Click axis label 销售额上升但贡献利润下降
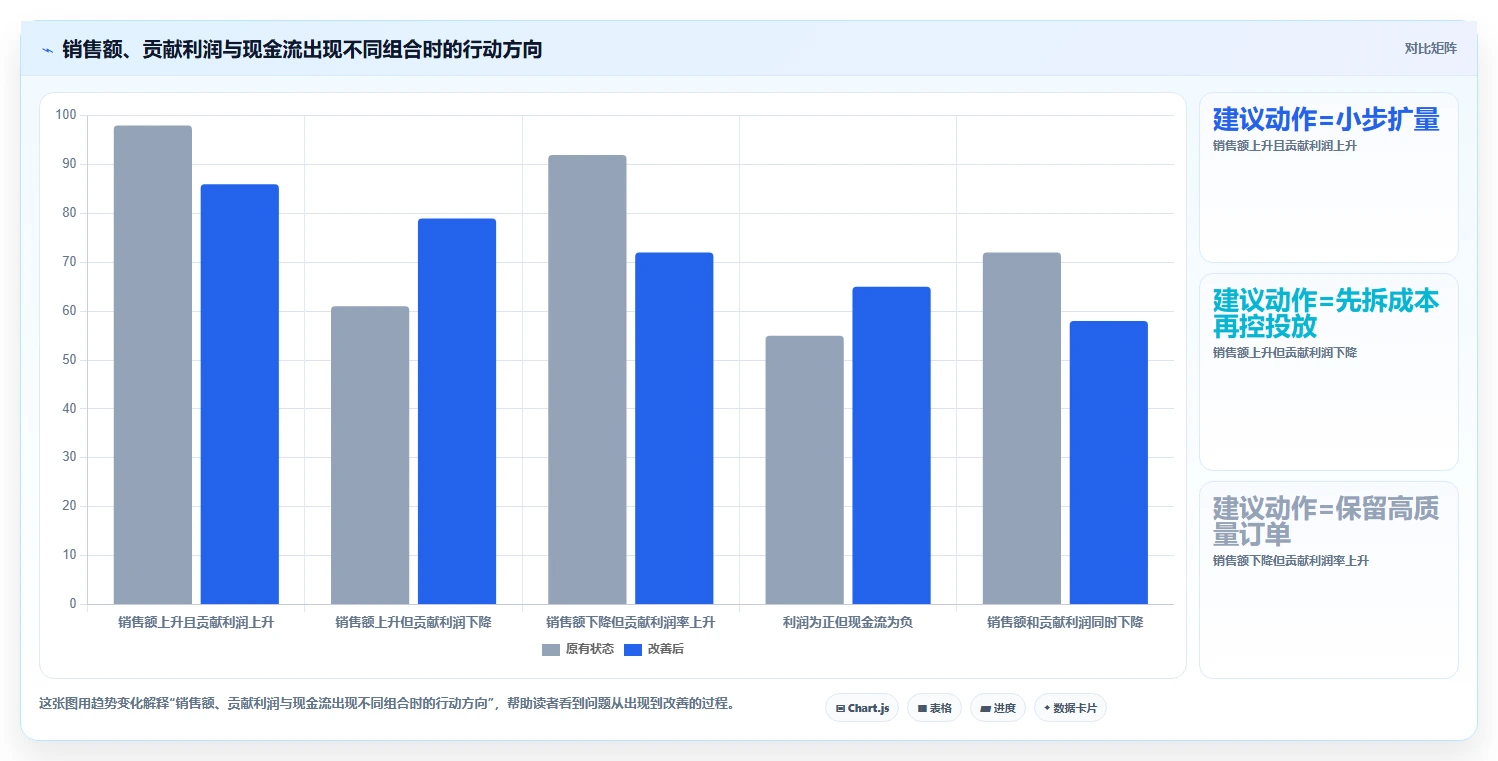 (413, 622)
